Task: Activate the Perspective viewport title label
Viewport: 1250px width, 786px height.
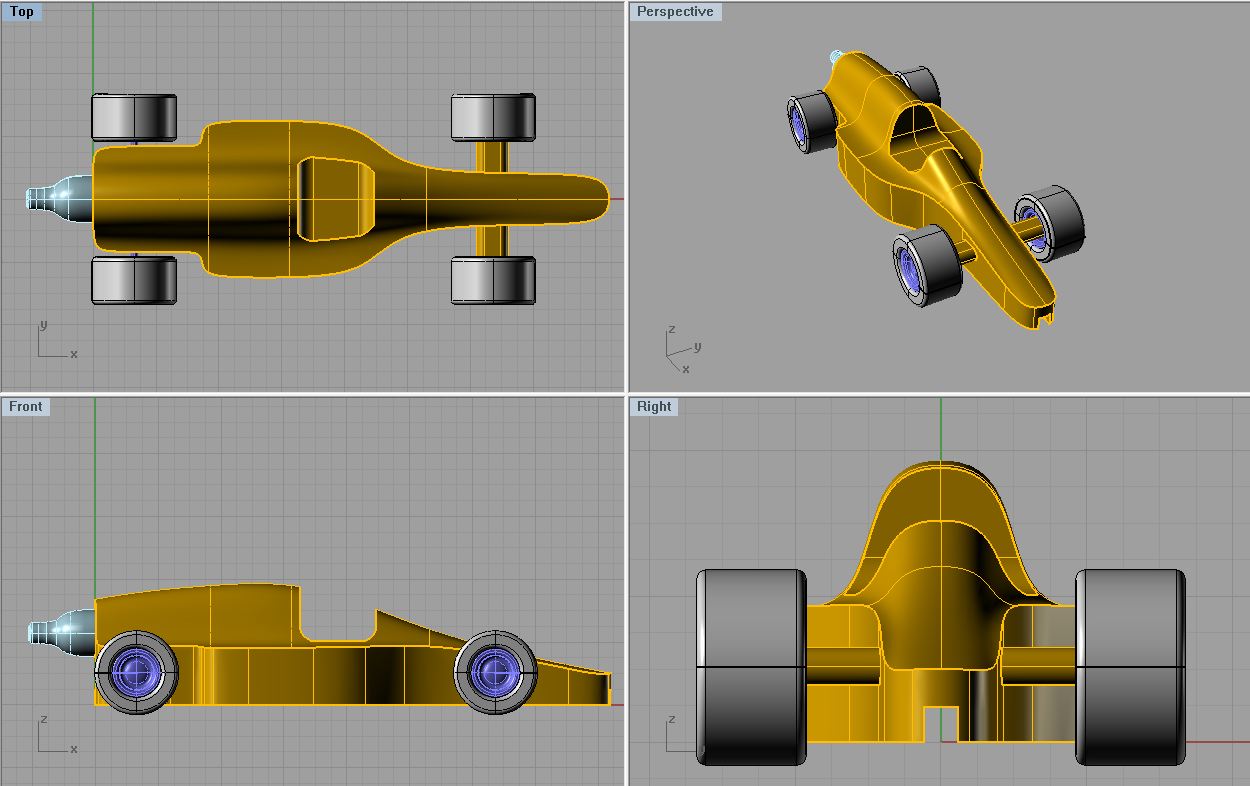Action: 675,12
